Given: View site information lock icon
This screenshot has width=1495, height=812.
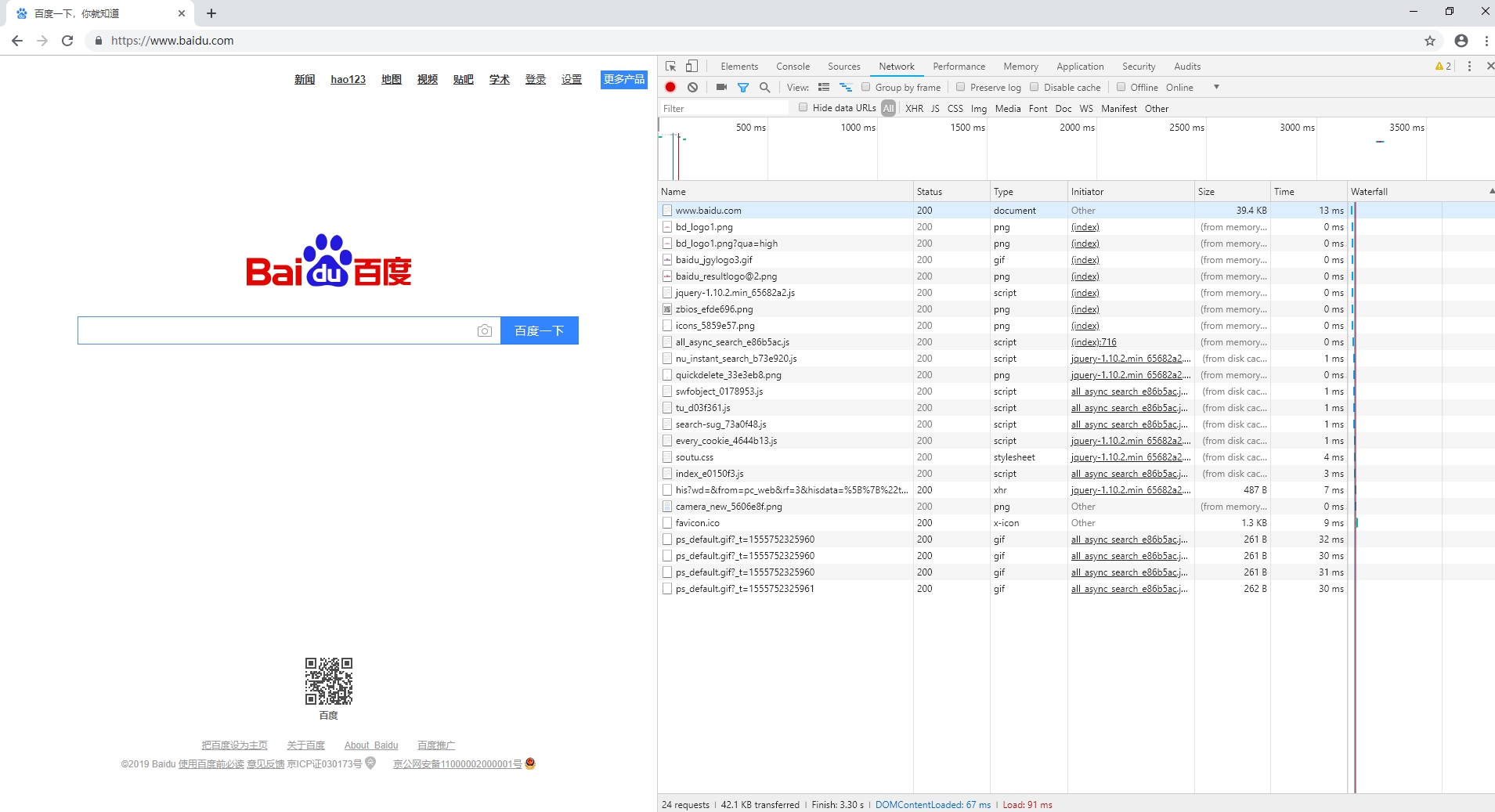Looking at the screenshot, I should point(98,41).
